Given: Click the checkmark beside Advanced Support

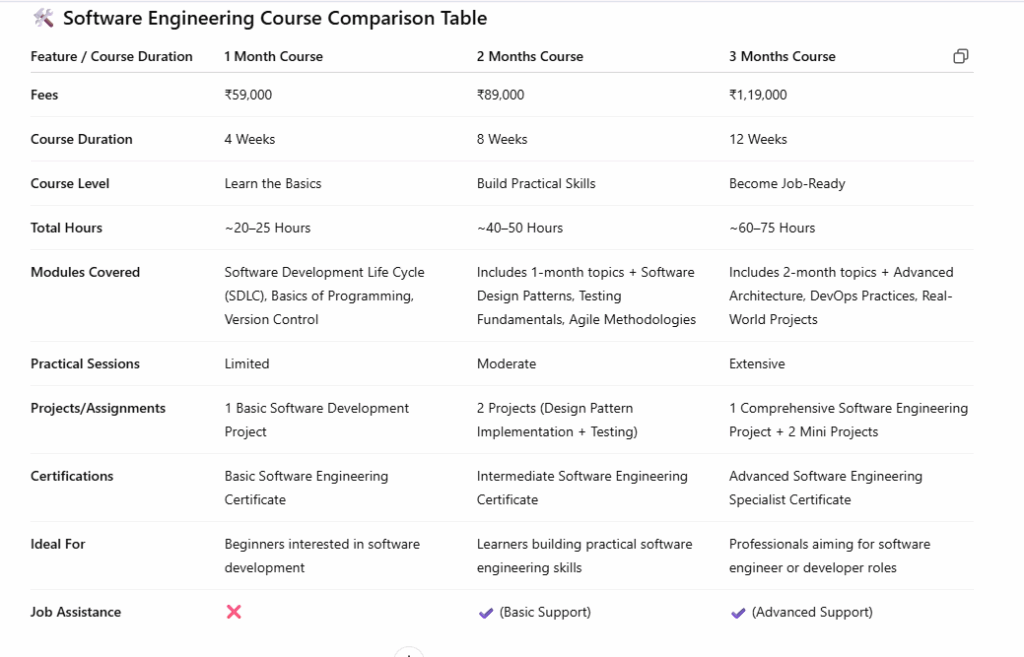Looking at the screenshot, I should coord(737,613).
